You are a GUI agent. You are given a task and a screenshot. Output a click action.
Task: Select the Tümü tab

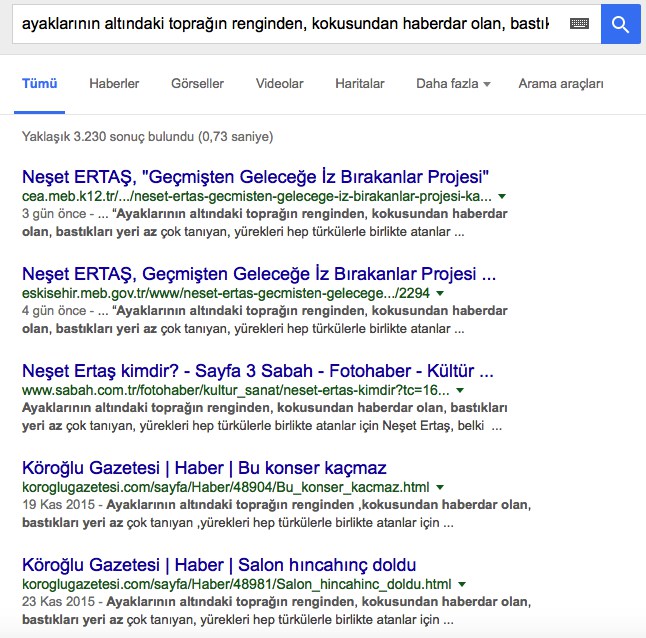click(40, 84)
